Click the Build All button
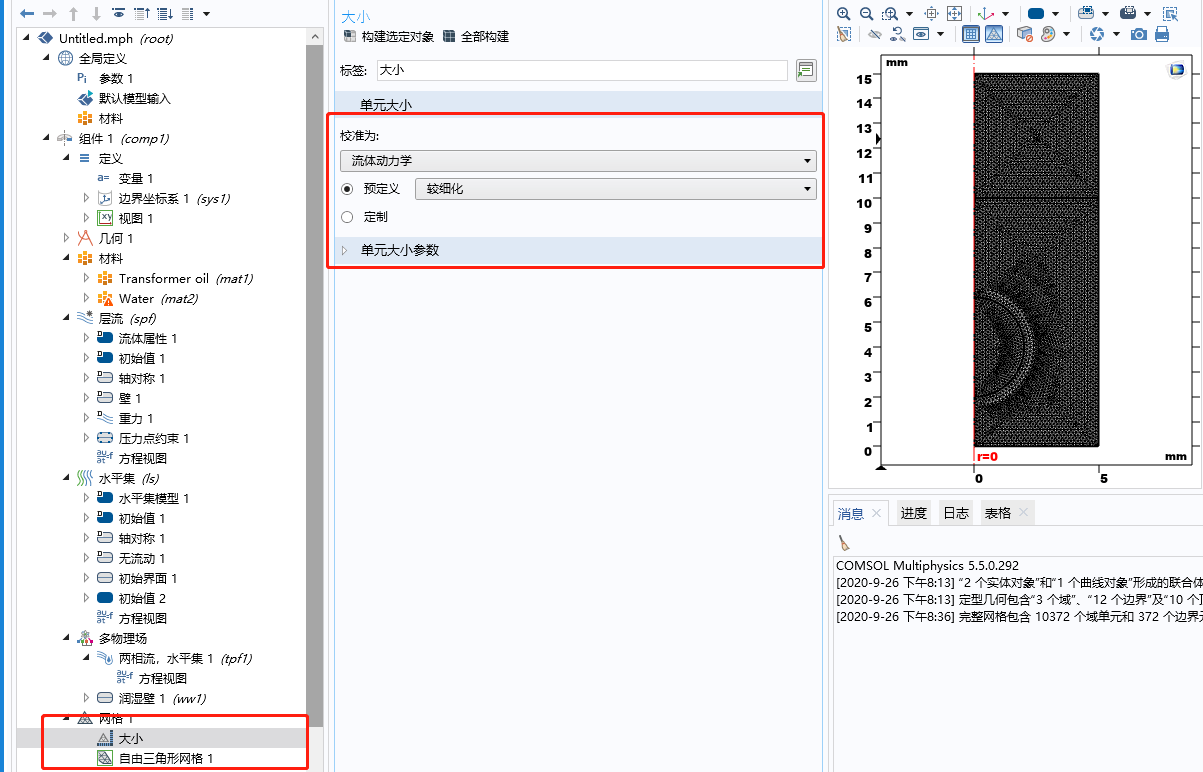The width and height of the screenshot is (1203, 772). (476, 37)
